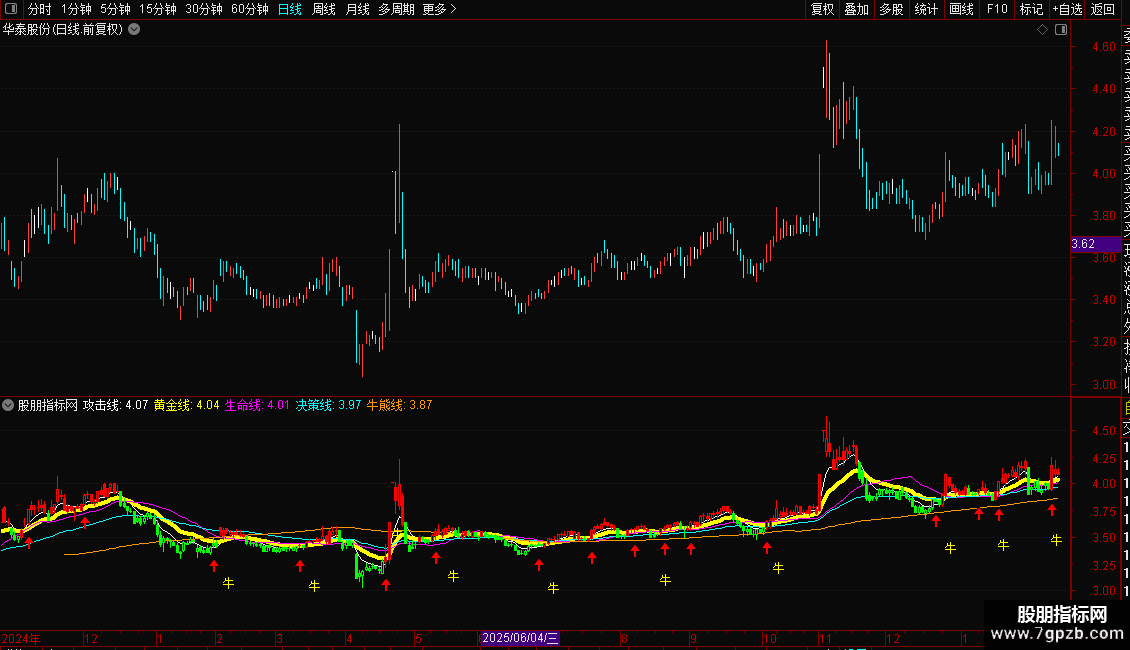This screenshot has height=650, width=1130.
Task: Switch to 分时 intraday chart
Action: tap(40, 9)
